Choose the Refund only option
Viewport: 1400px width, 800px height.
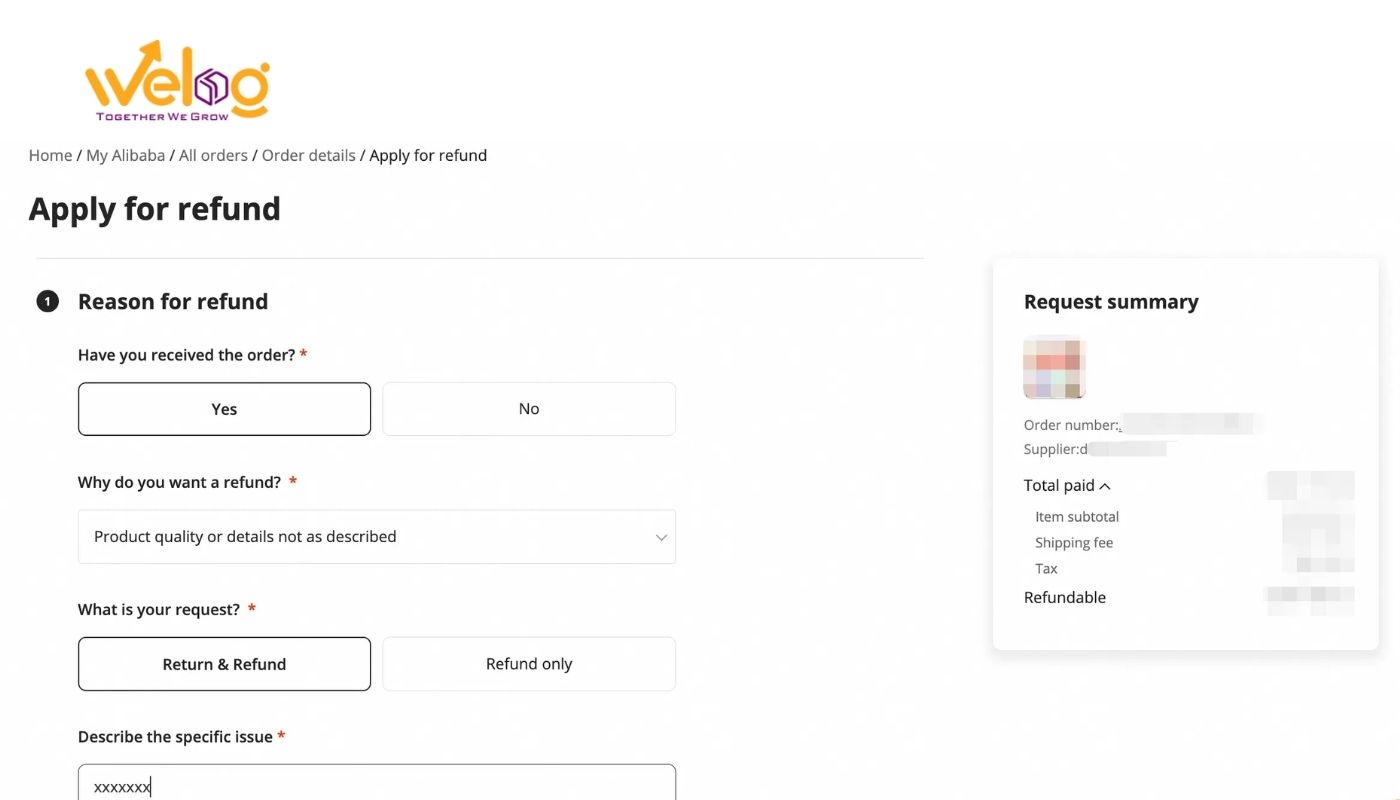[x=528, y=664]
